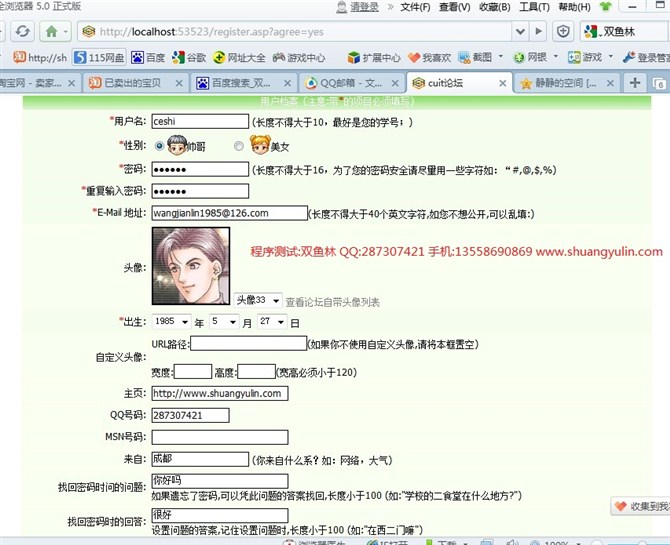Open a new tab with plus button
Screen dimensions: 670x545
click(x=635, y=83)
